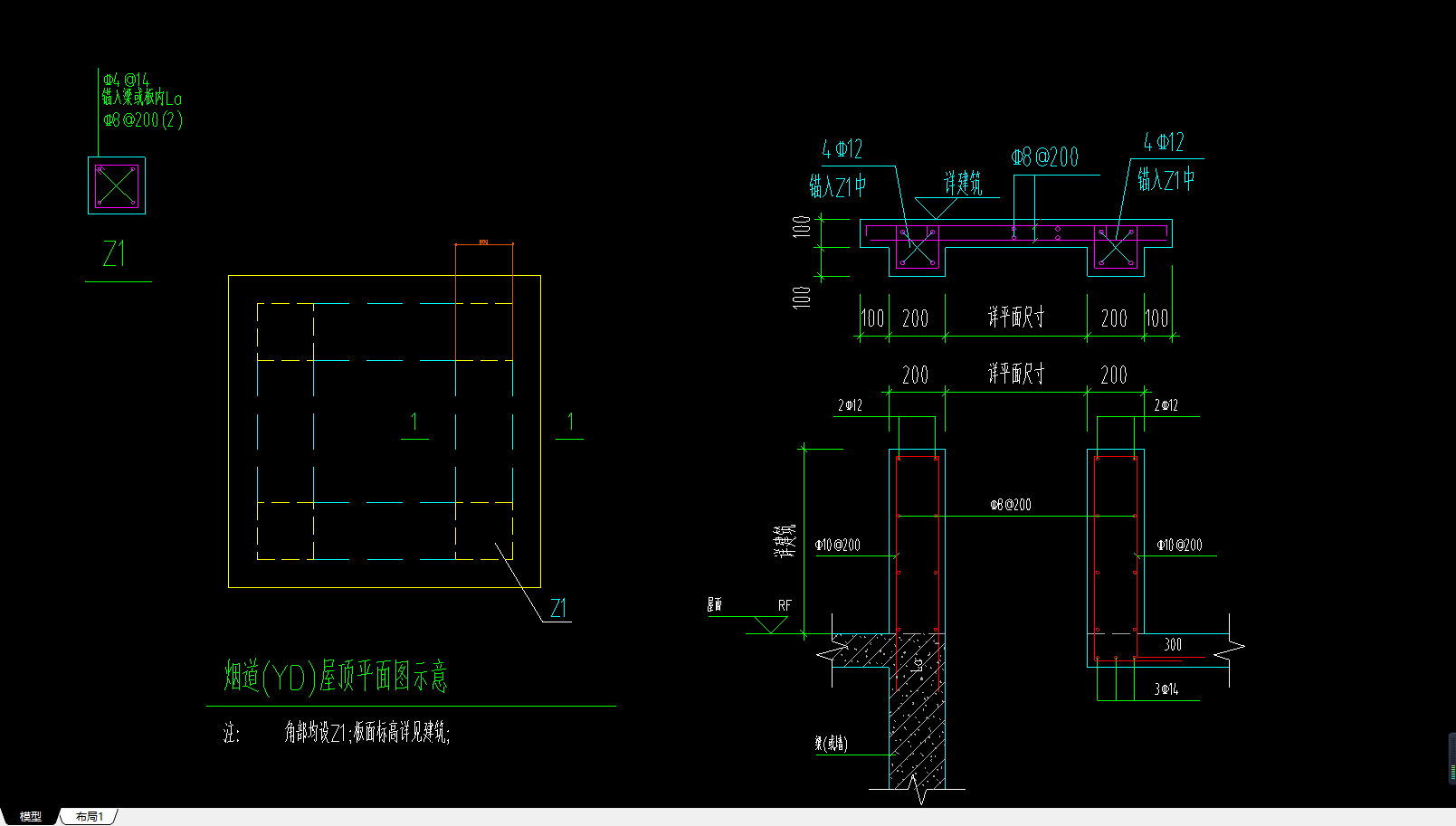Select the rightmost horizontal 100 dimension

click(x=1157, y=318)
